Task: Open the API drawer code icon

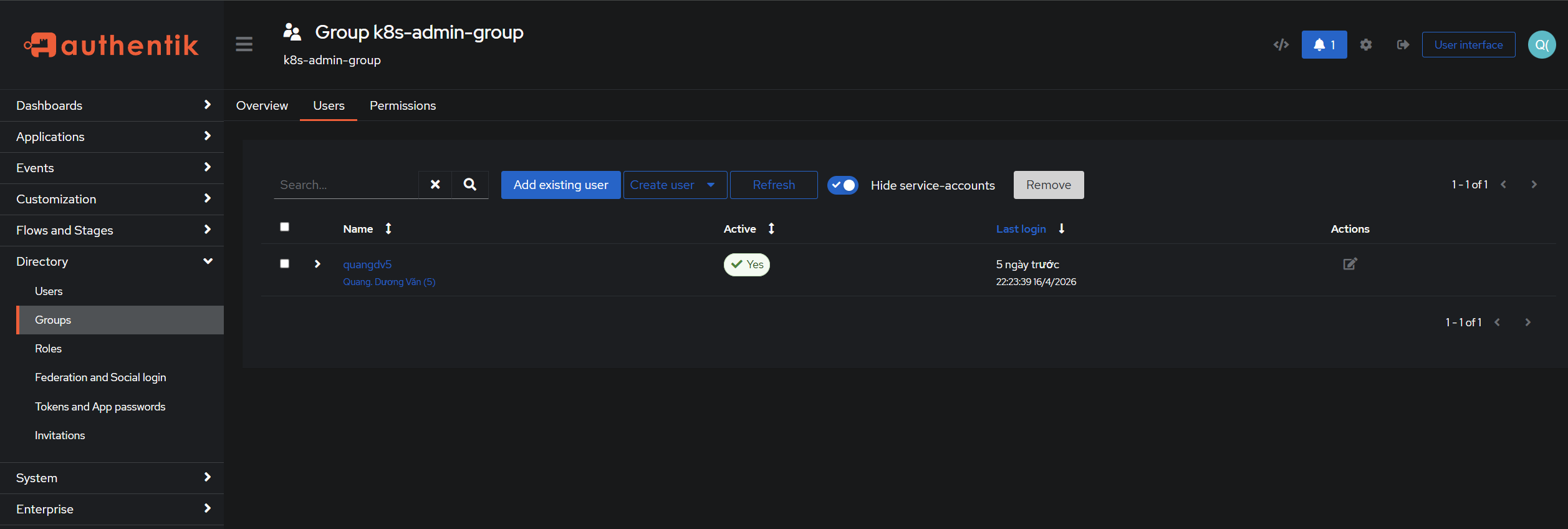Action: 1281,45
